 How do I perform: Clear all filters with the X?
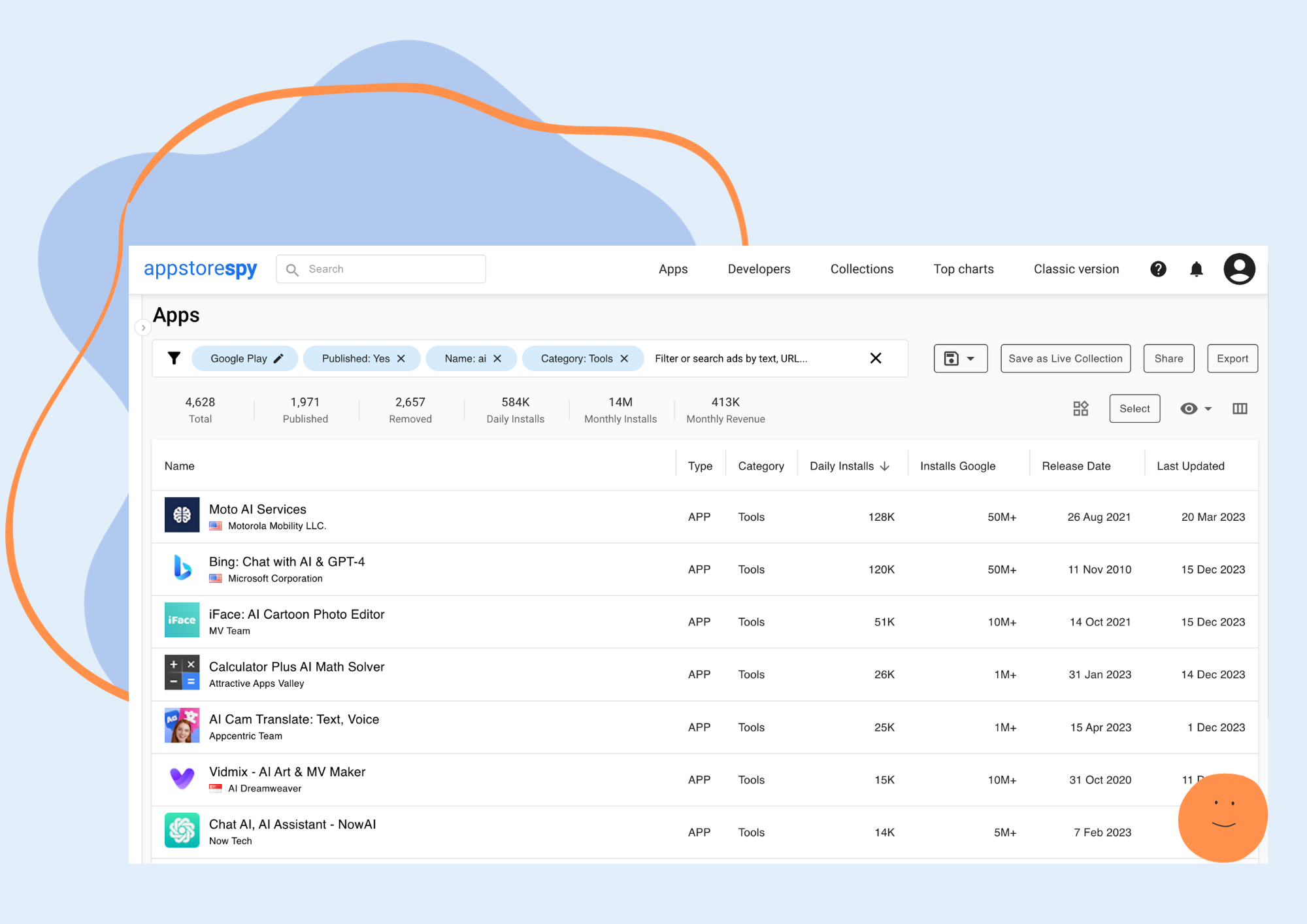tap(876, 358)
